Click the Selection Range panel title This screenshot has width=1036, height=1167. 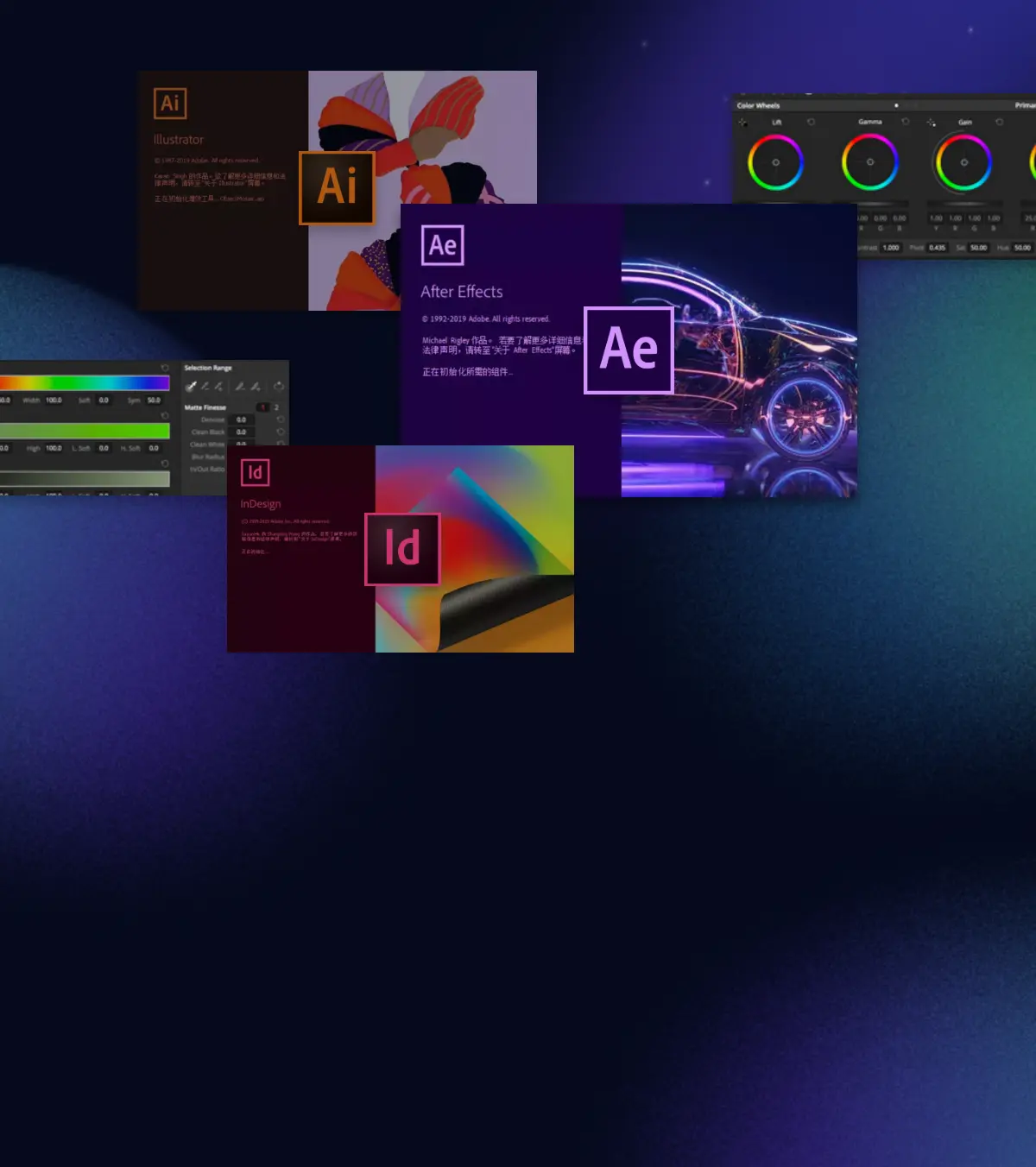coord(208,368)
